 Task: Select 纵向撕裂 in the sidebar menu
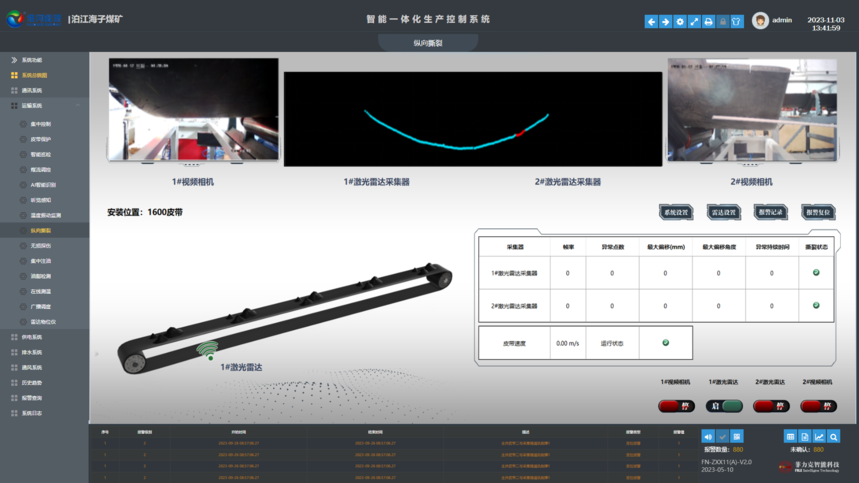[x=41, y=230]
